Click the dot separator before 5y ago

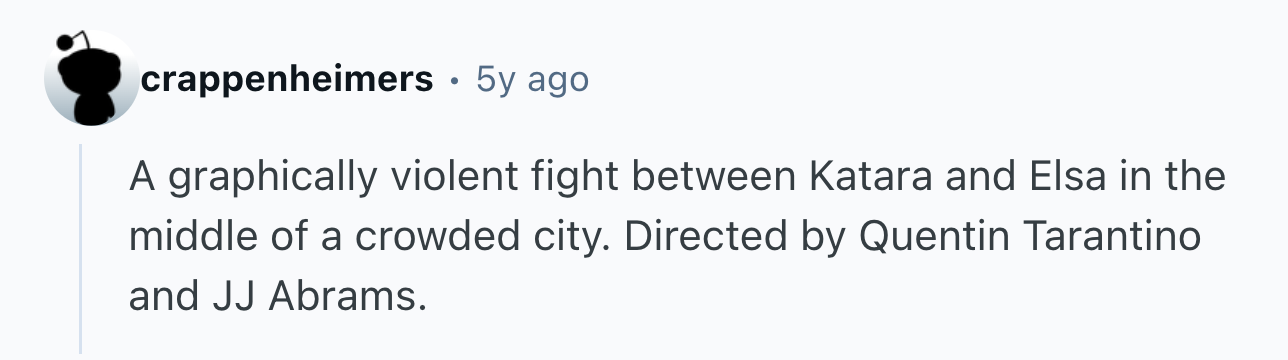456,81
